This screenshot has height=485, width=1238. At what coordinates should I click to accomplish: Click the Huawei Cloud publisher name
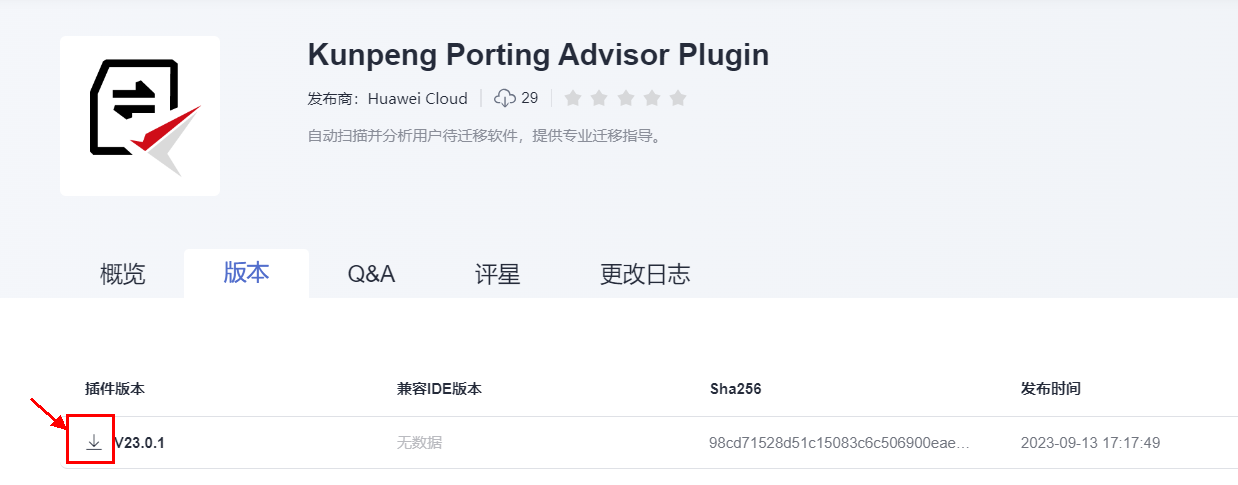tap(417, 98)
